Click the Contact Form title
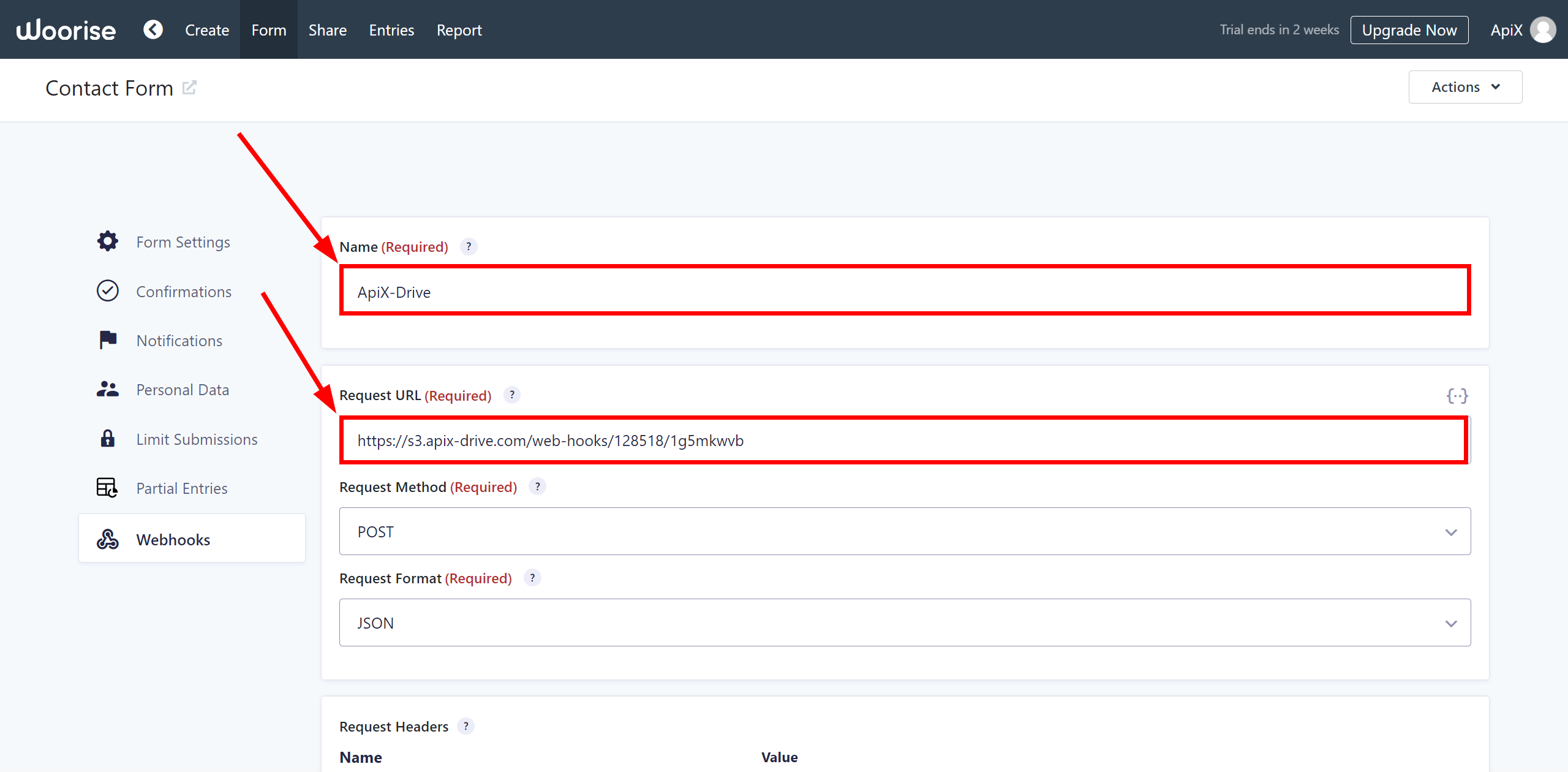The image size is (1568, 772). click(x=110, y=88)
